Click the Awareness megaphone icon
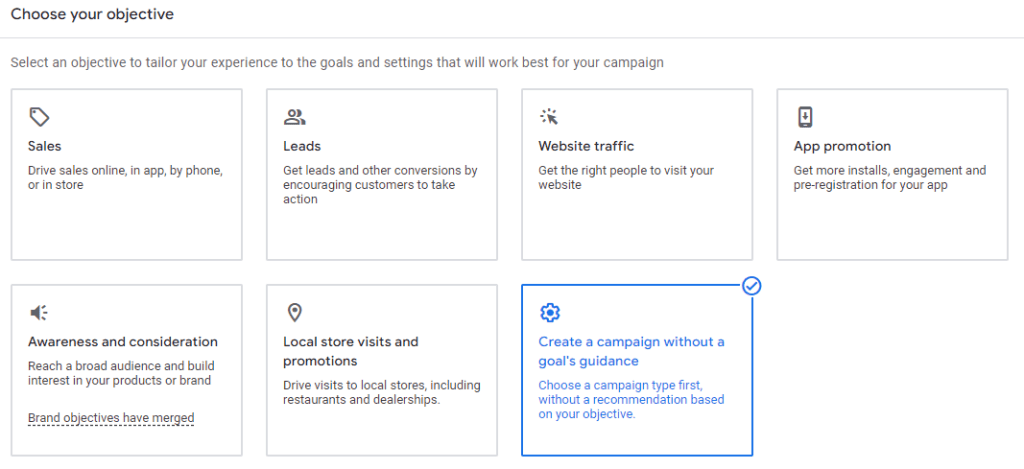Screen dimensions: 1024x469 tap(39, 313)
